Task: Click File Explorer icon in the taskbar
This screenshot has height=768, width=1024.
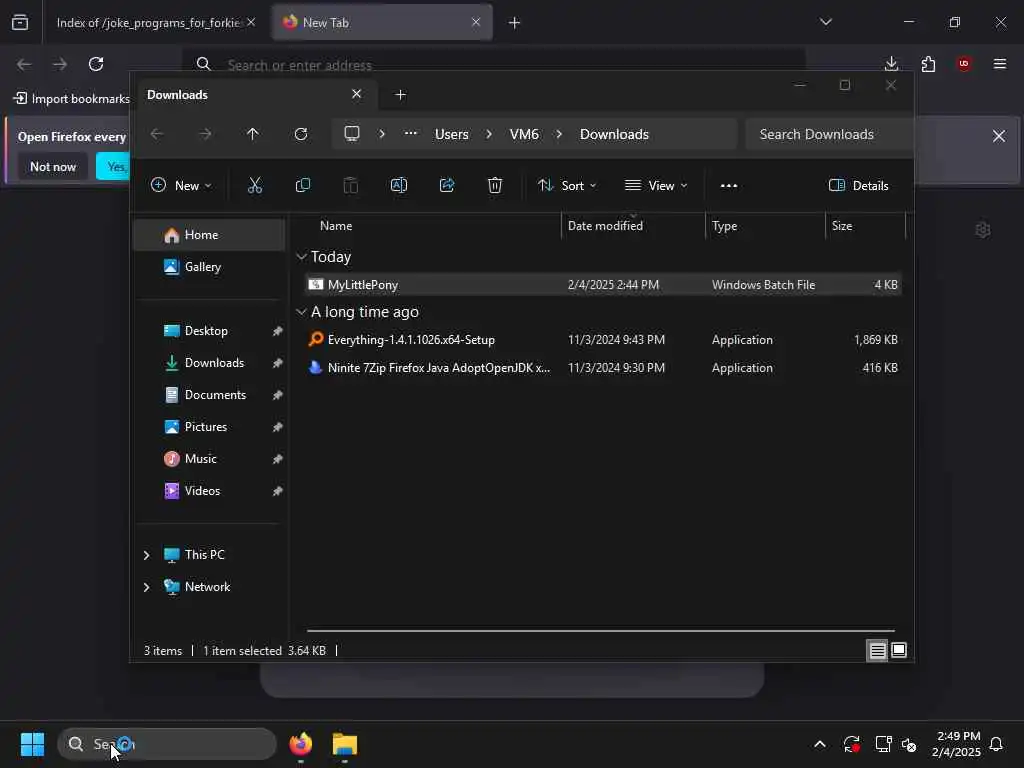Action: [345, 744]
